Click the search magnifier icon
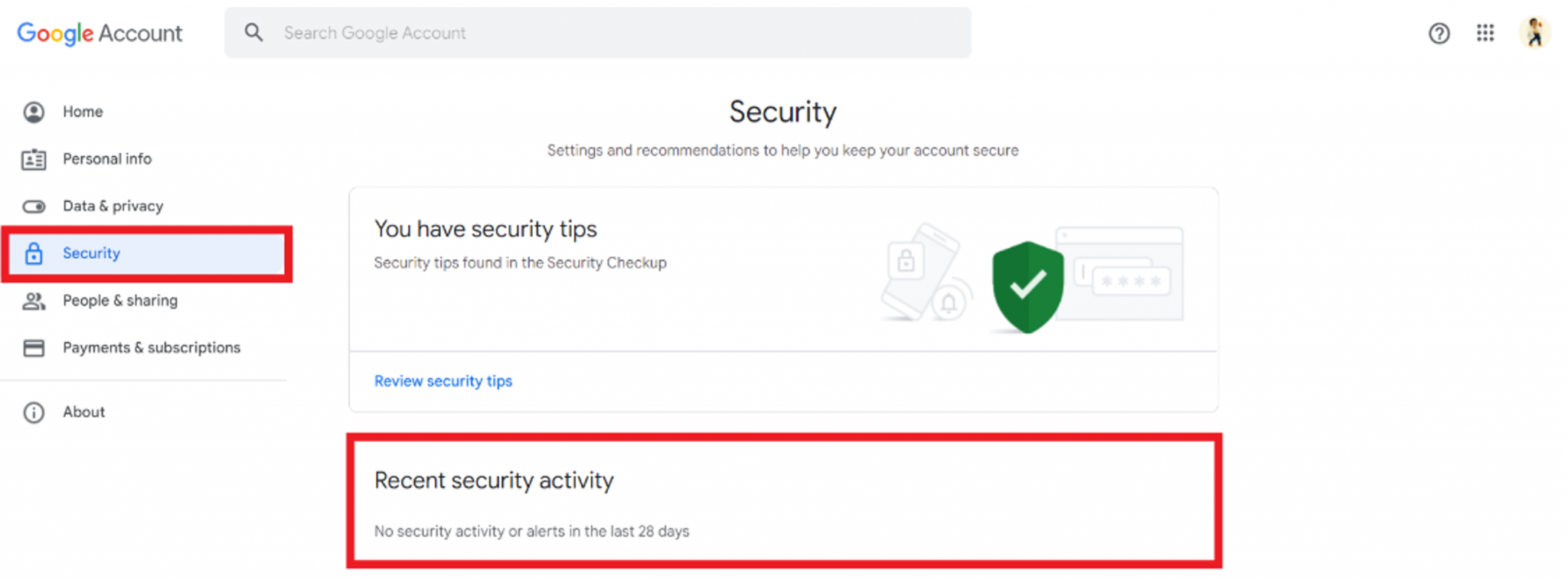This screenshot has height=582, width=1568. coord(253,32)
